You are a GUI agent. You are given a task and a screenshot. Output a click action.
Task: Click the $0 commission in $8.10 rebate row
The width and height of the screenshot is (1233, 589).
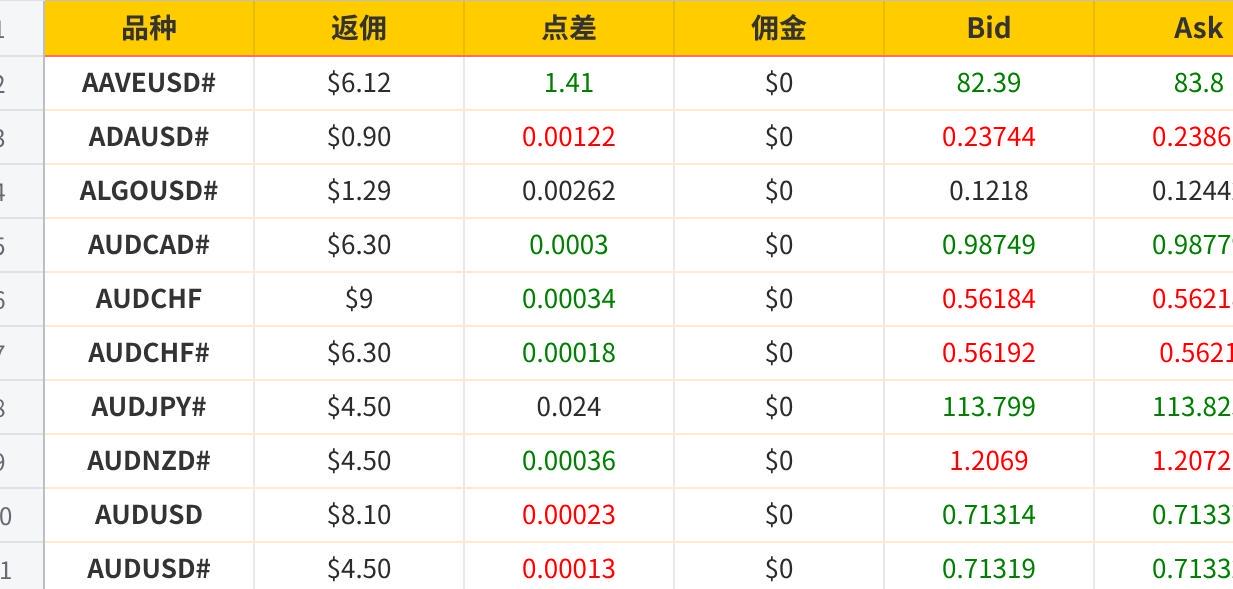(x=779, y=515)
